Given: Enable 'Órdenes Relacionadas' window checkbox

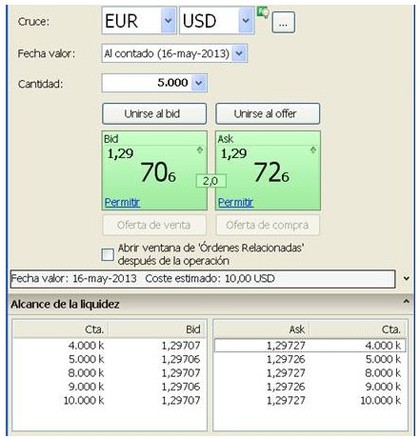Looking at the screenshot, I should click(108, 255).
